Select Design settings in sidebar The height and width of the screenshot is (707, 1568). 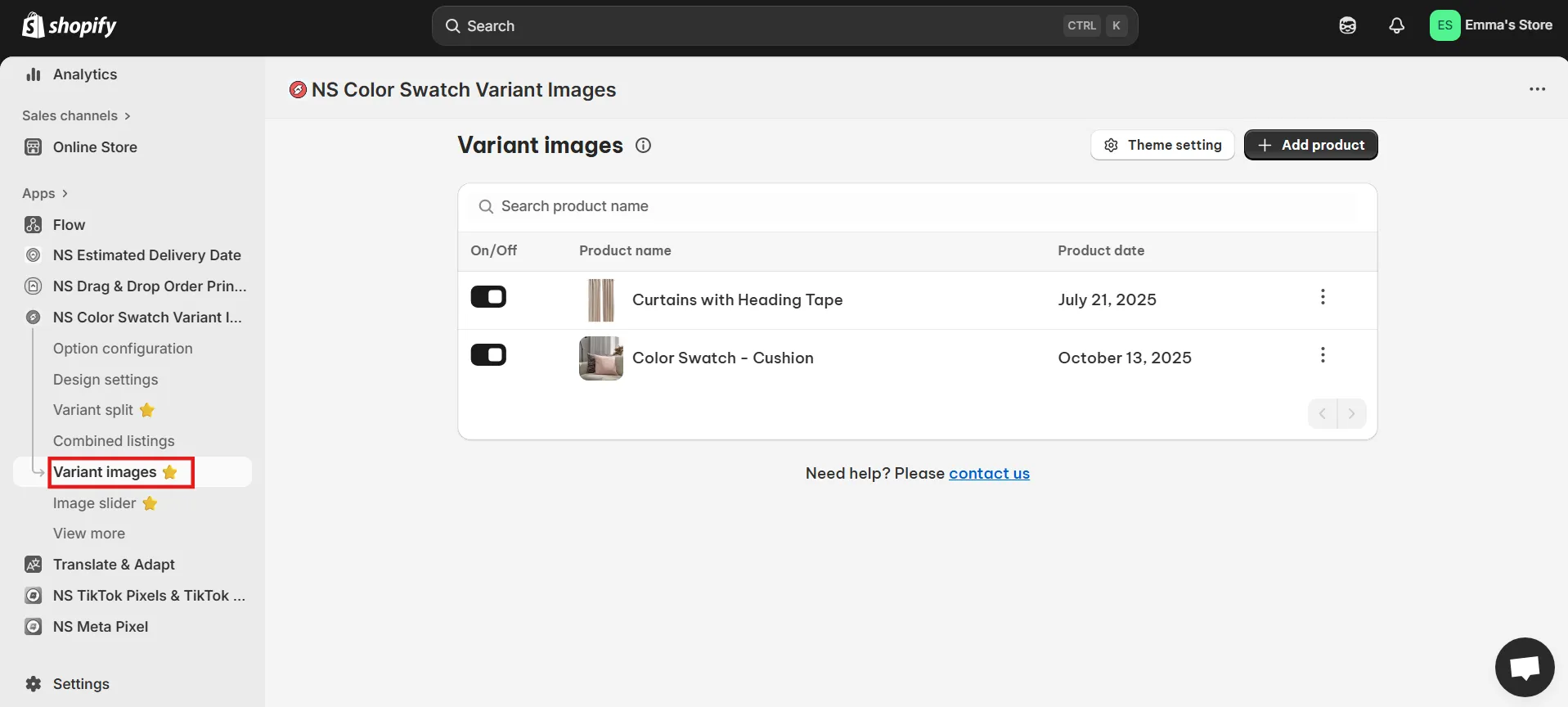106,380
